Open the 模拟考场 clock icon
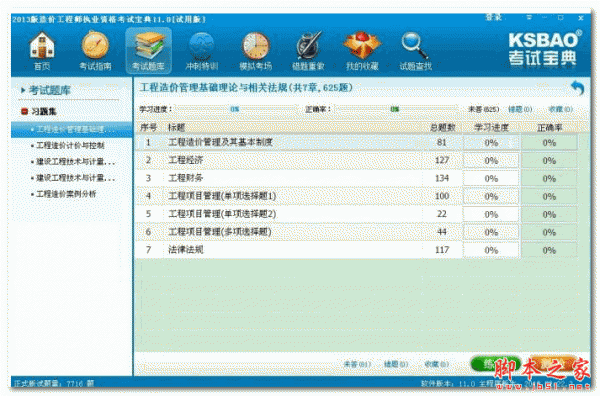The image size is (600, 396). tap(255, 50)
